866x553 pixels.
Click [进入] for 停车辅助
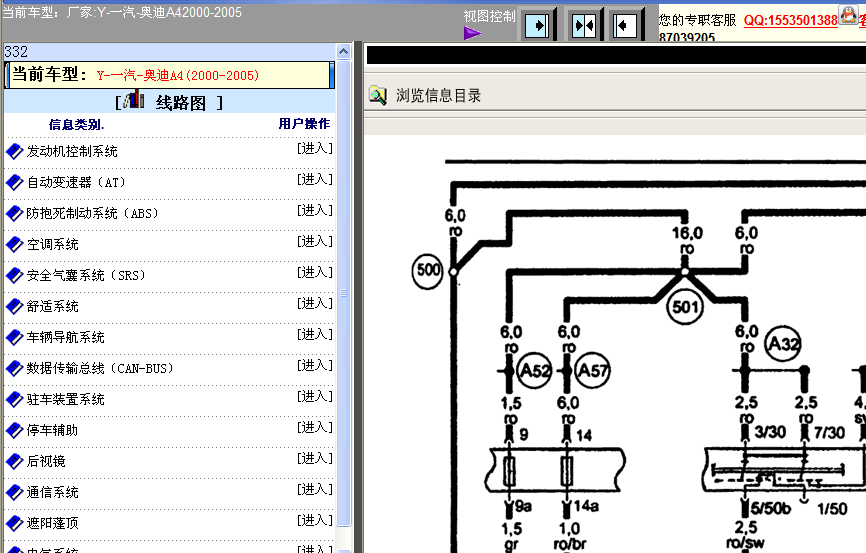click(x=315, y=426)
